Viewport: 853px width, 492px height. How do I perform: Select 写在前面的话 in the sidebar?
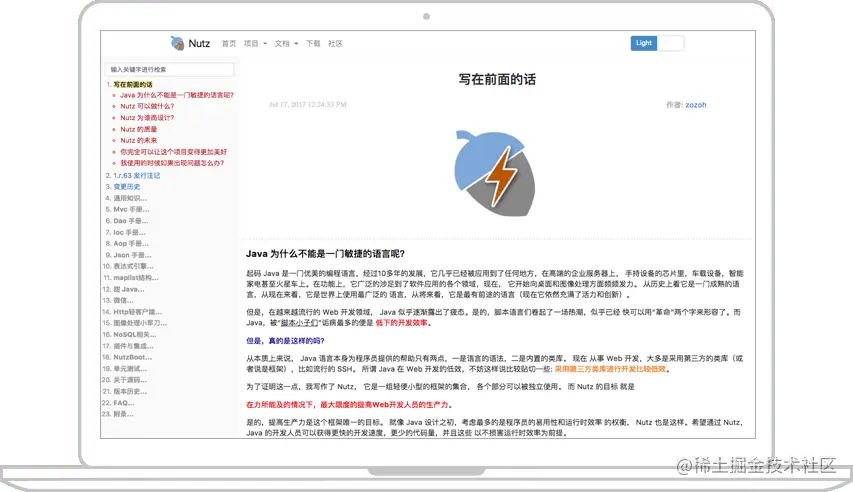coord(133,84)
